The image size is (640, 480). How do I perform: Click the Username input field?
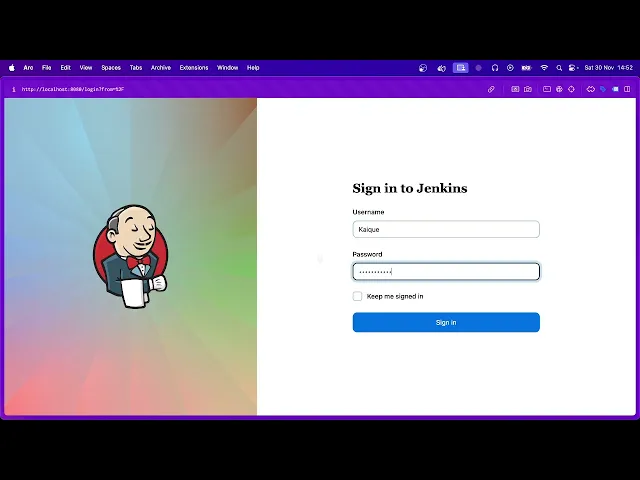click(x=446, y=229)
